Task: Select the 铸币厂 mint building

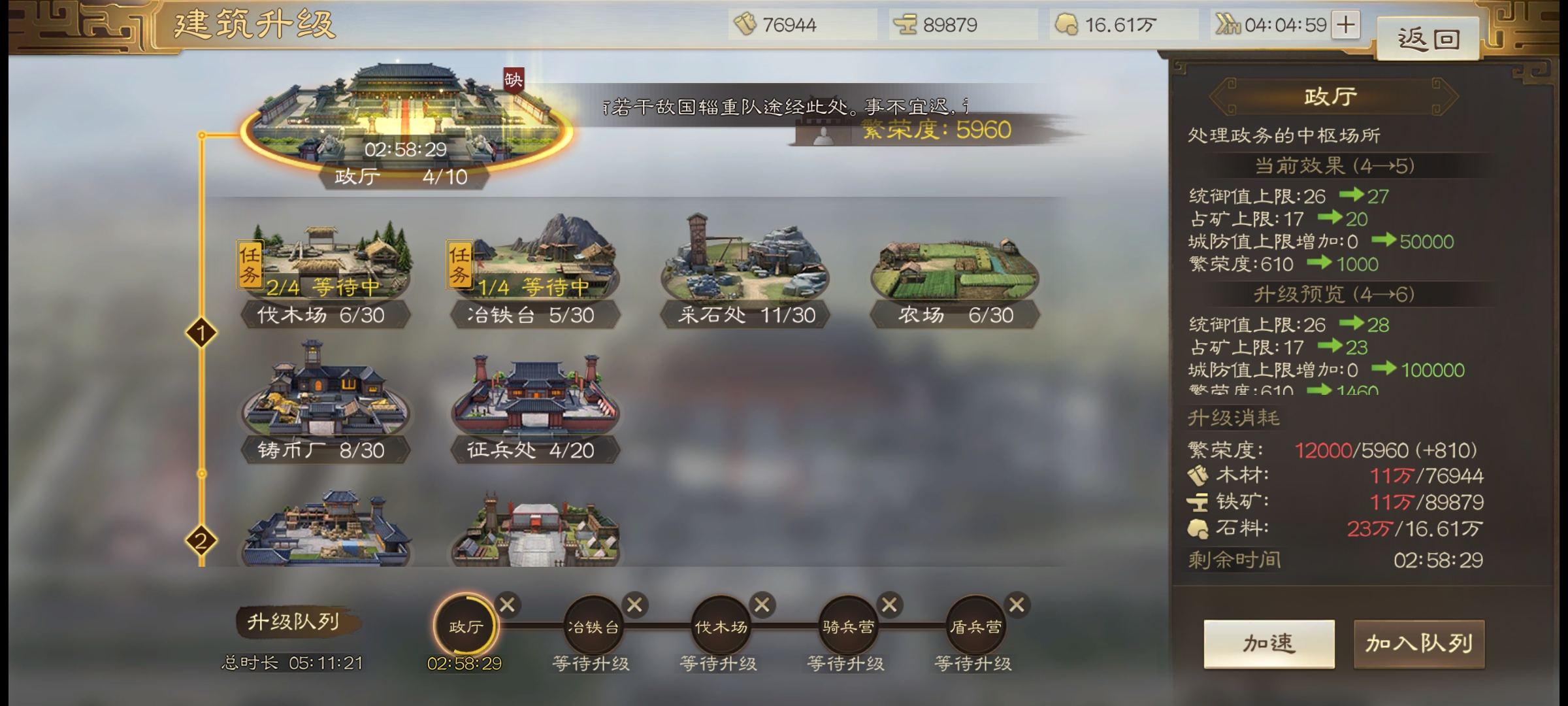Action: pos(325,402)
